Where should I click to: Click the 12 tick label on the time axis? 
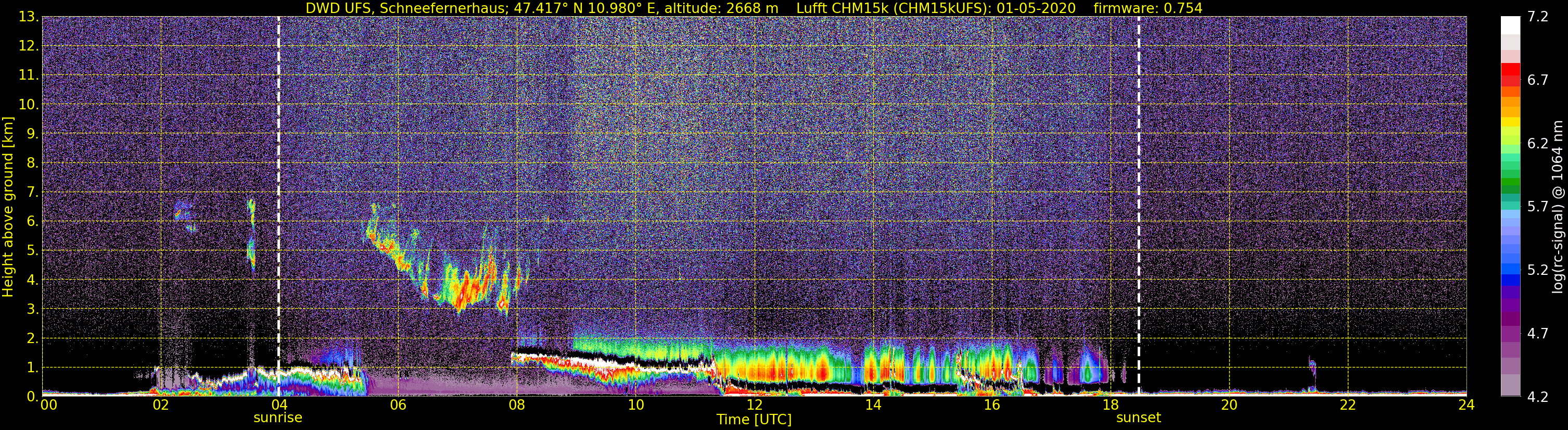[754, 406]
